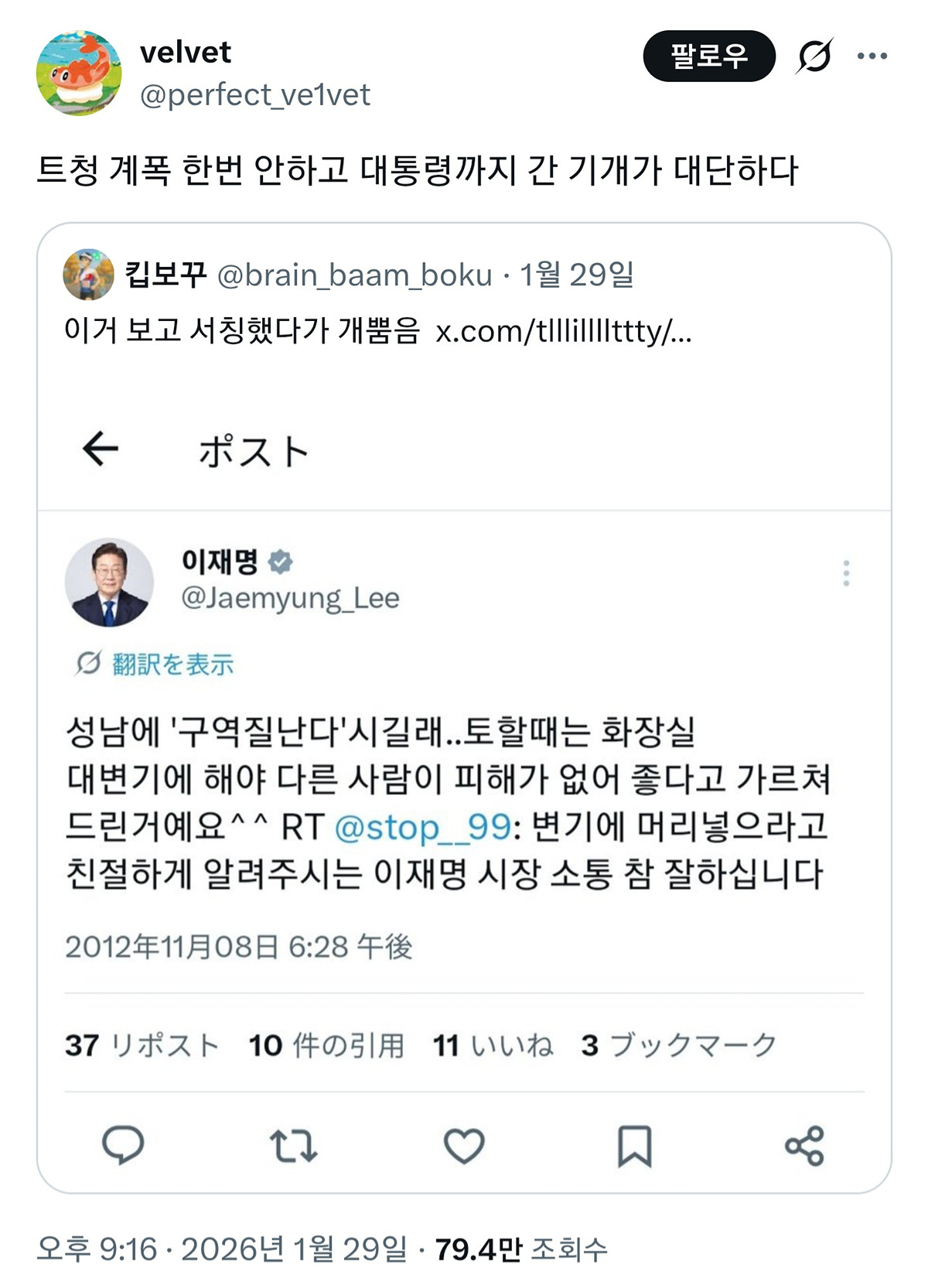The width and height of the screenshot is (928, 1288).
Task: Open velvet's koi fish profile avatar
Action: pos(79,73)
